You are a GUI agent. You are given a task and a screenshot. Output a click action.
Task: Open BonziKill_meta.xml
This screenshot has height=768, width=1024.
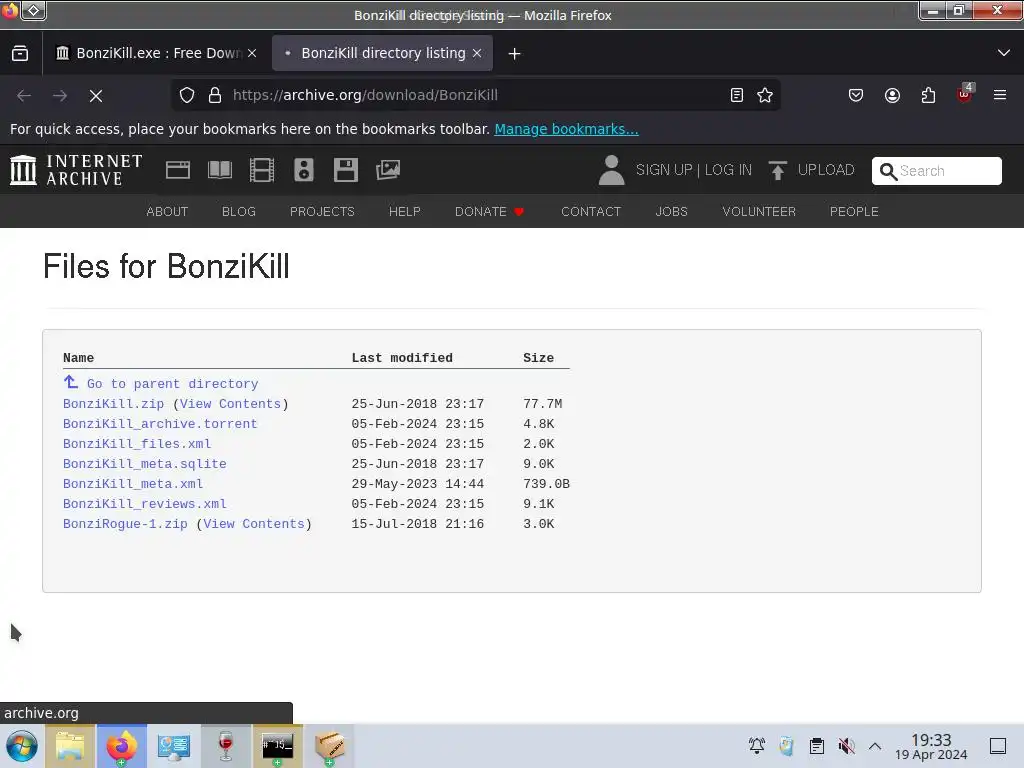(133, 484)
